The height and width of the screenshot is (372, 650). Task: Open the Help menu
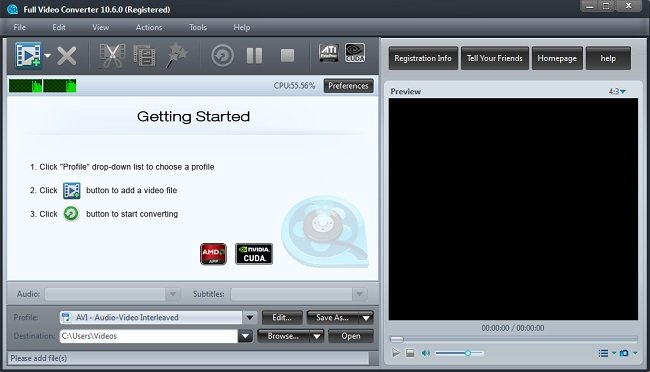[241, 27]
